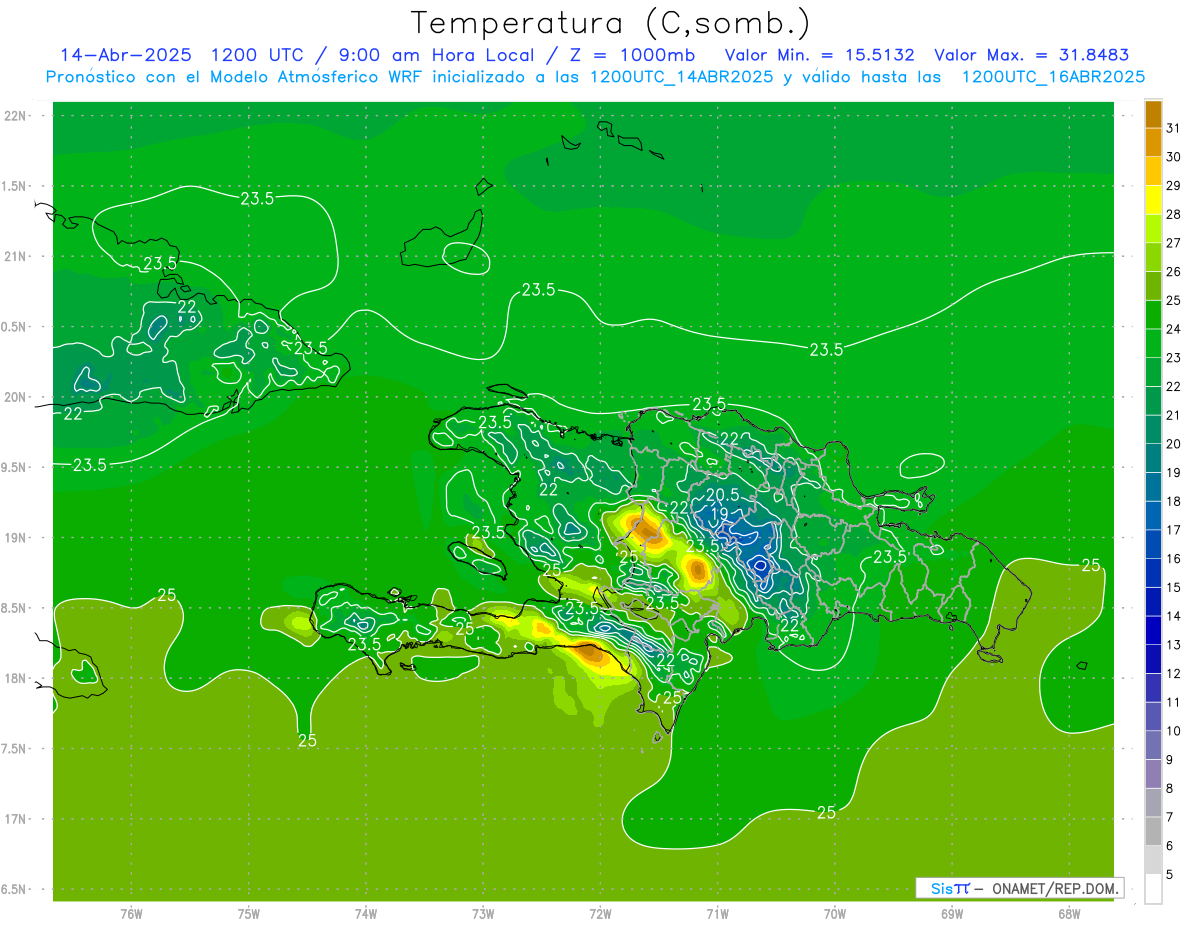1200x927 pixels.
Task: Click the purple legend swatch between 9 and 10
Action: [1153, 745]
